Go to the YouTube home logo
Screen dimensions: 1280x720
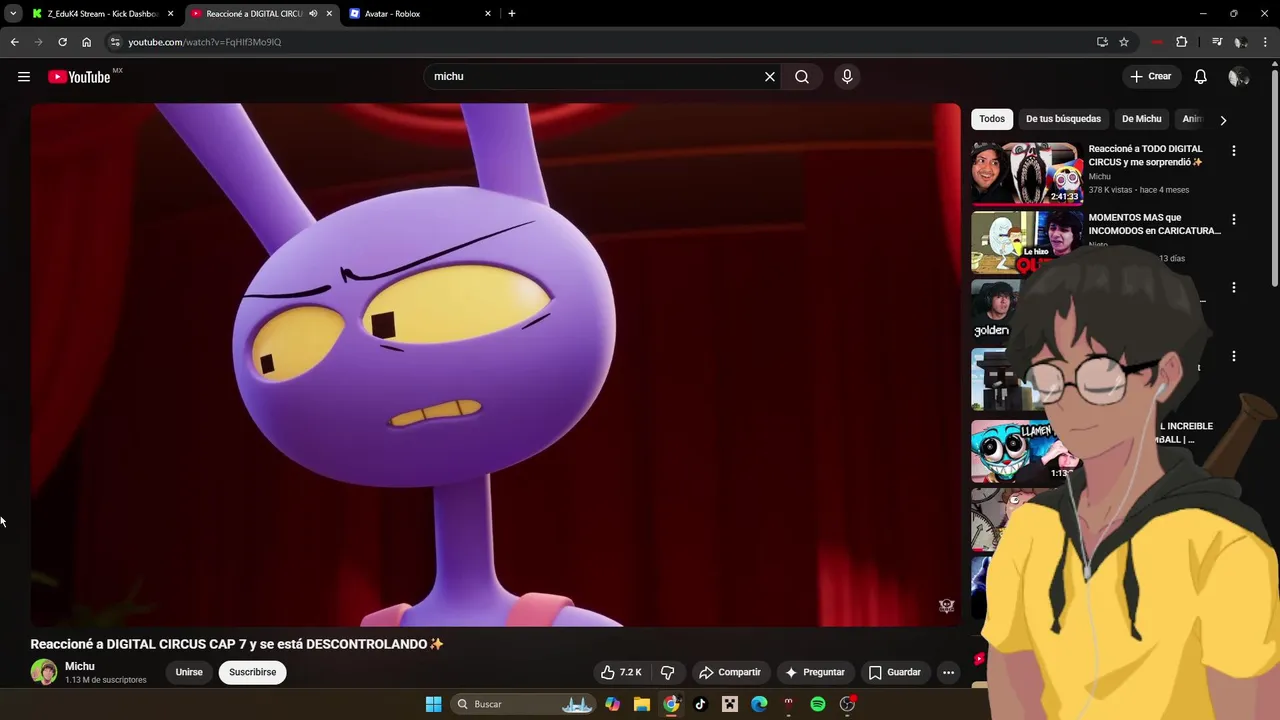(x=79, y=77)
